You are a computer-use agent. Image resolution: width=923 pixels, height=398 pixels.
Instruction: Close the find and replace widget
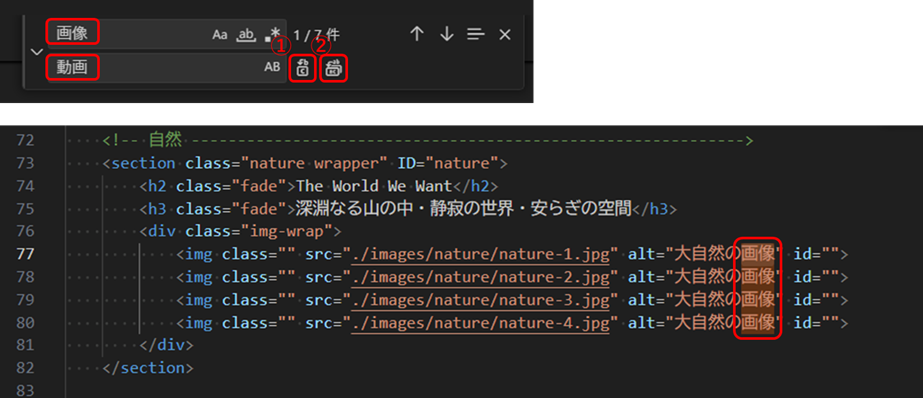coord(504,35)
